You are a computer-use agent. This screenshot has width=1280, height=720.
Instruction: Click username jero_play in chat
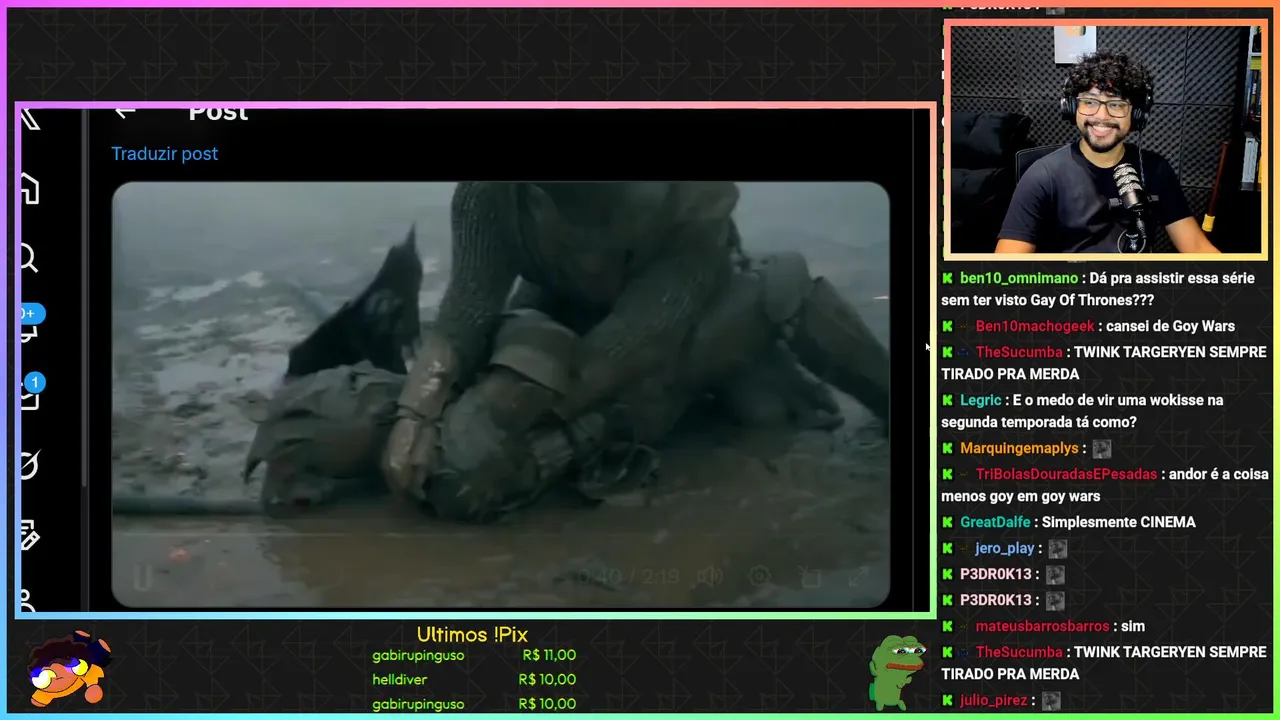[x=1005, y=548]
